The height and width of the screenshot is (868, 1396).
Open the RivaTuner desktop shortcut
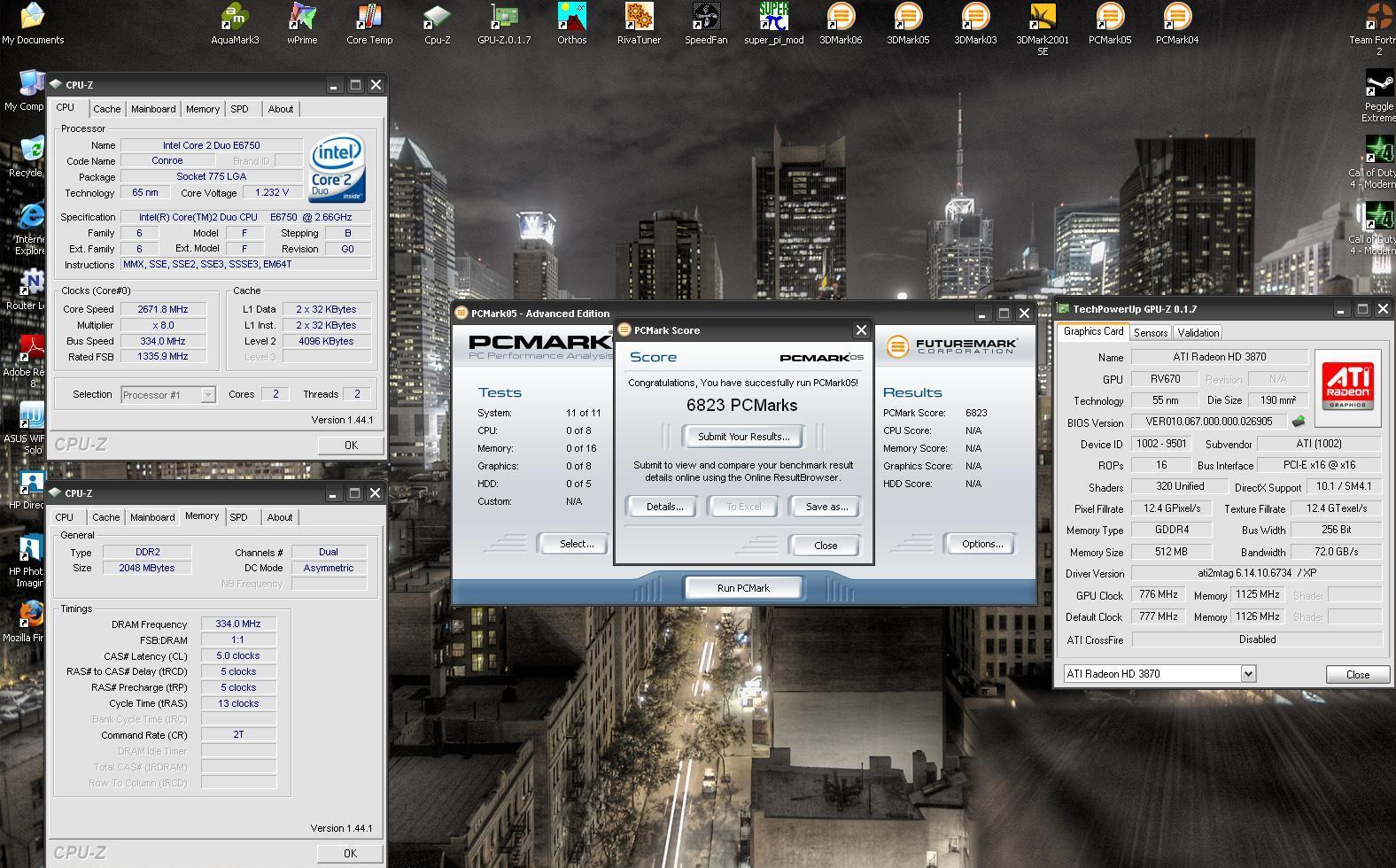[x=639, y=23]
